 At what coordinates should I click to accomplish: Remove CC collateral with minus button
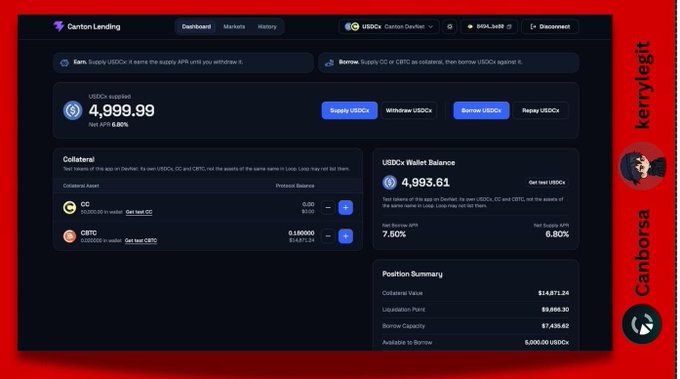coord(328,208)
